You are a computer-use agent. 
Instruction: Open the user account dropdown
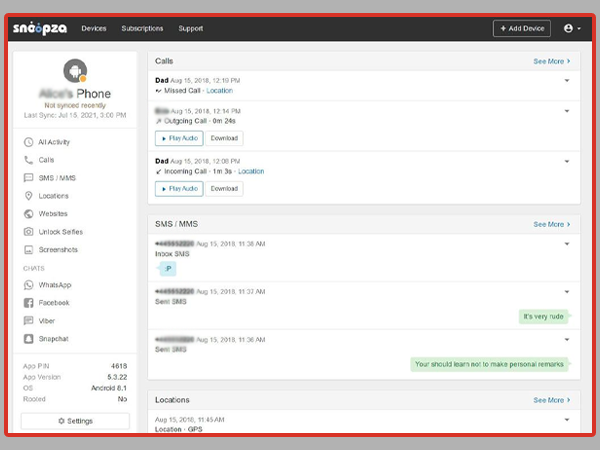(x=572, y=28)
